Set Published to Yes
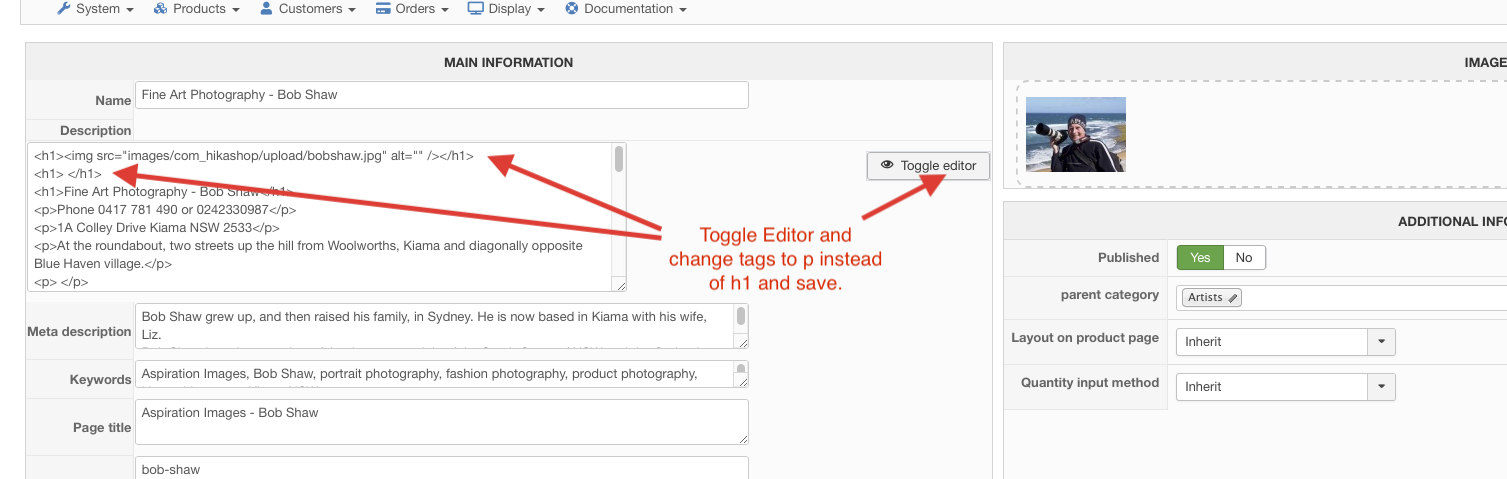 pyautogui.click(x=1200, y=258)
